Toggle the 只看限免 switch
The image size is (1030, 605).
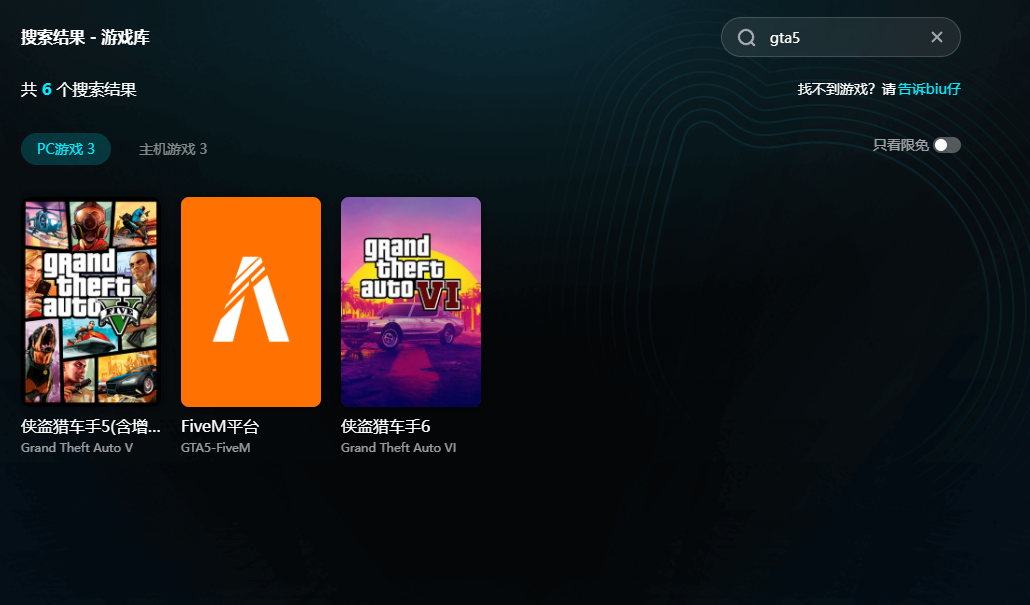947,145
